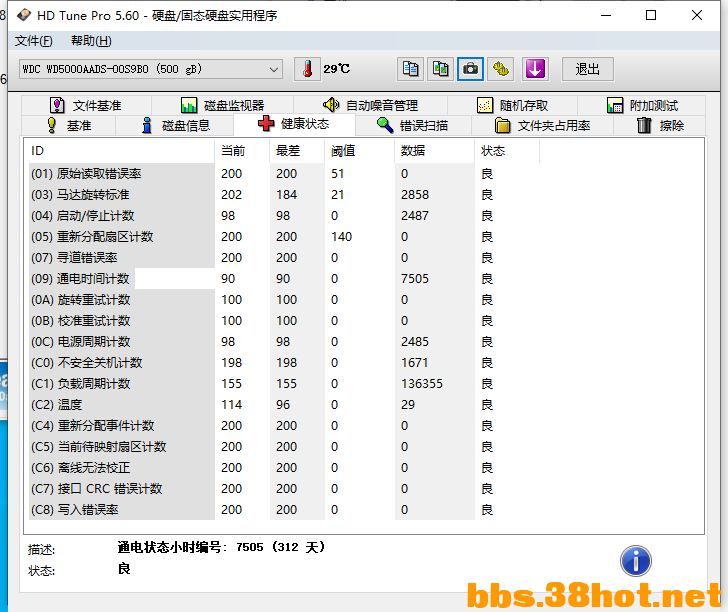Viewport: 728px width, 612px height.
Task: Minimize the HD Tune Pro window
Action: point(606,15)
